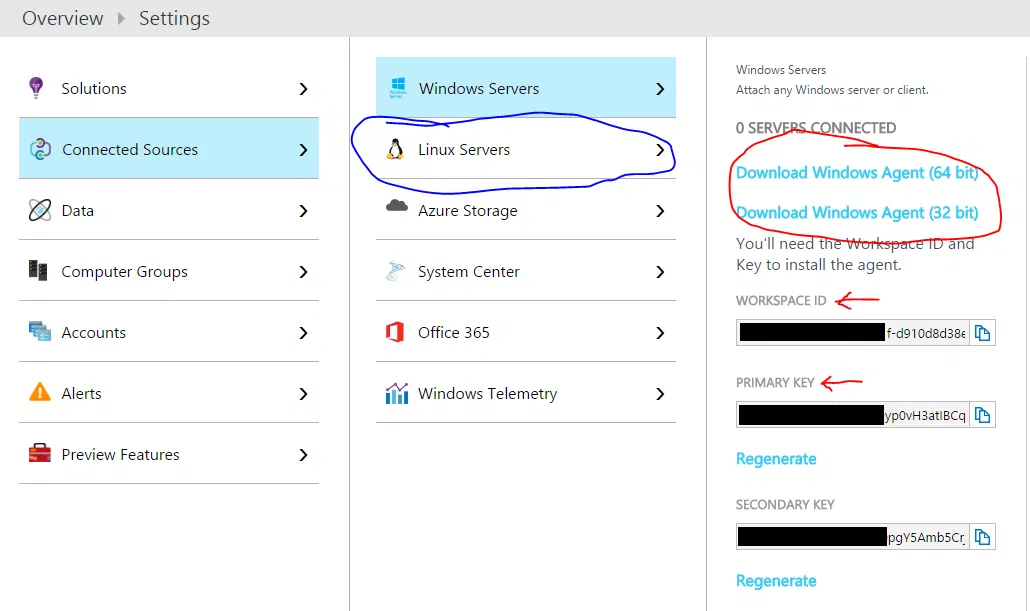Copy the Workspace ID to clipboard
Viewport: 1030px width, 611px height.
click(982, 333)
